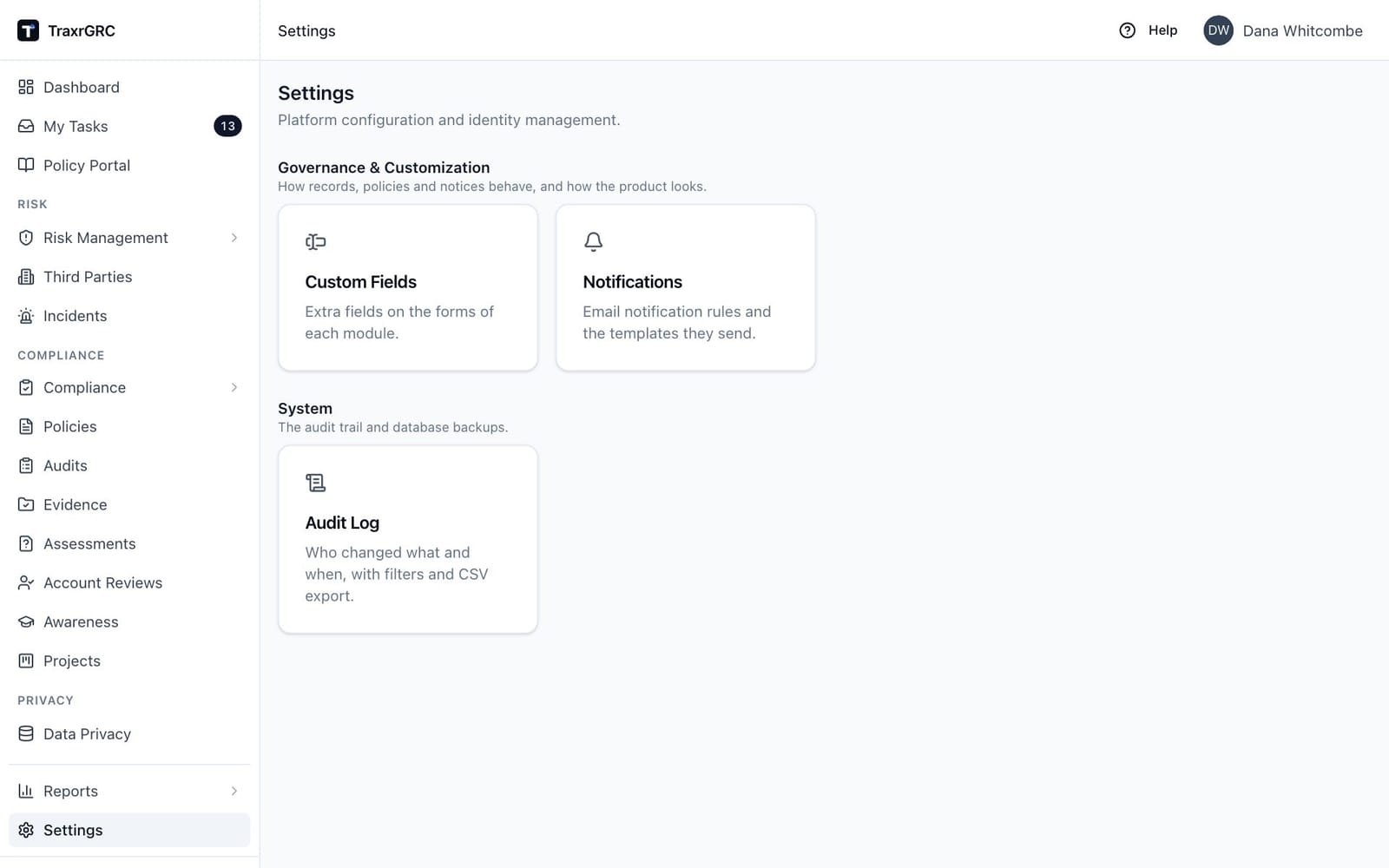Click the Compliance clipboard check icon
This screenshot has width=1389, height=868.
click(x=26, y=387)
